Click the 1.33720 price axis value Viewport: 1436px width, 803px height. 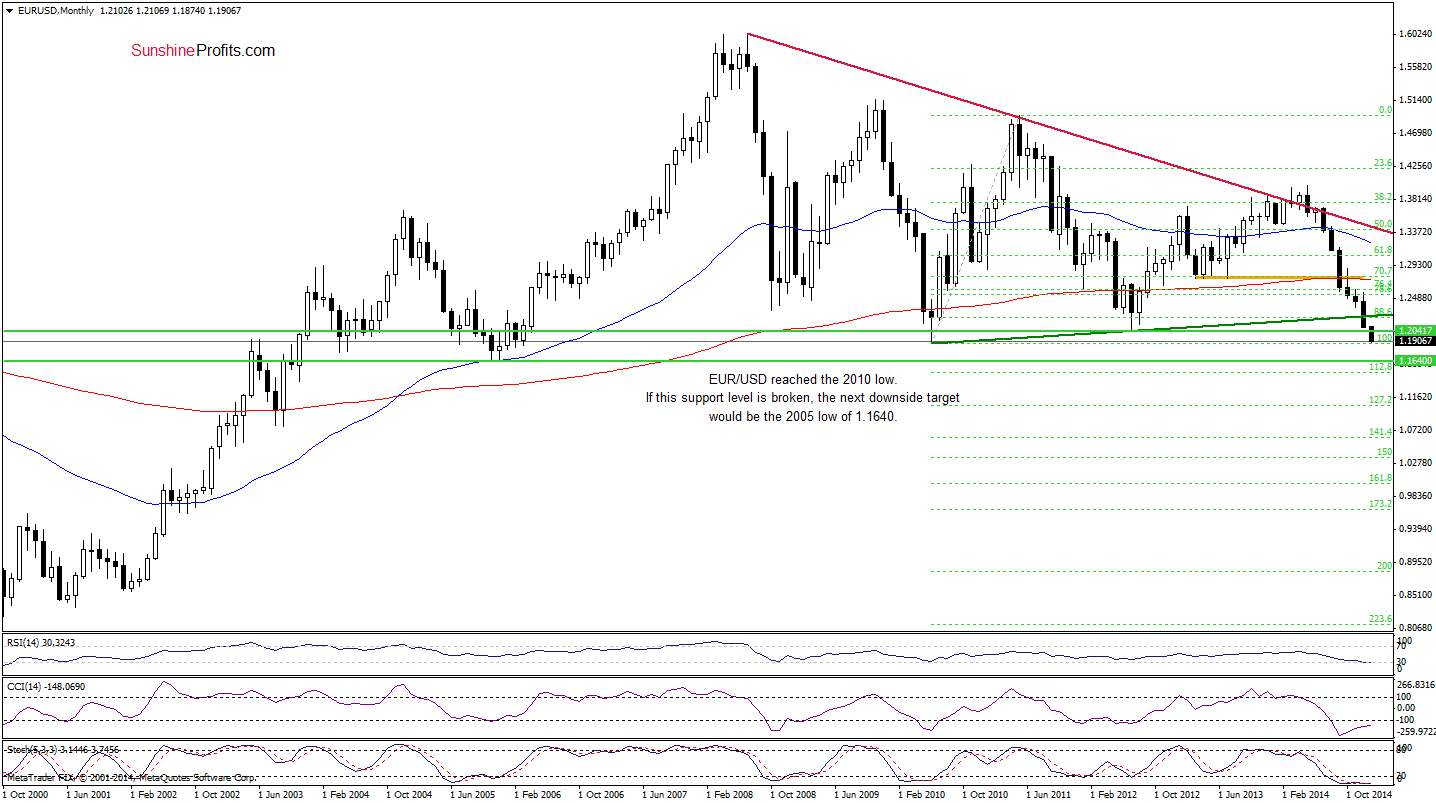[x=1414, y=231]
